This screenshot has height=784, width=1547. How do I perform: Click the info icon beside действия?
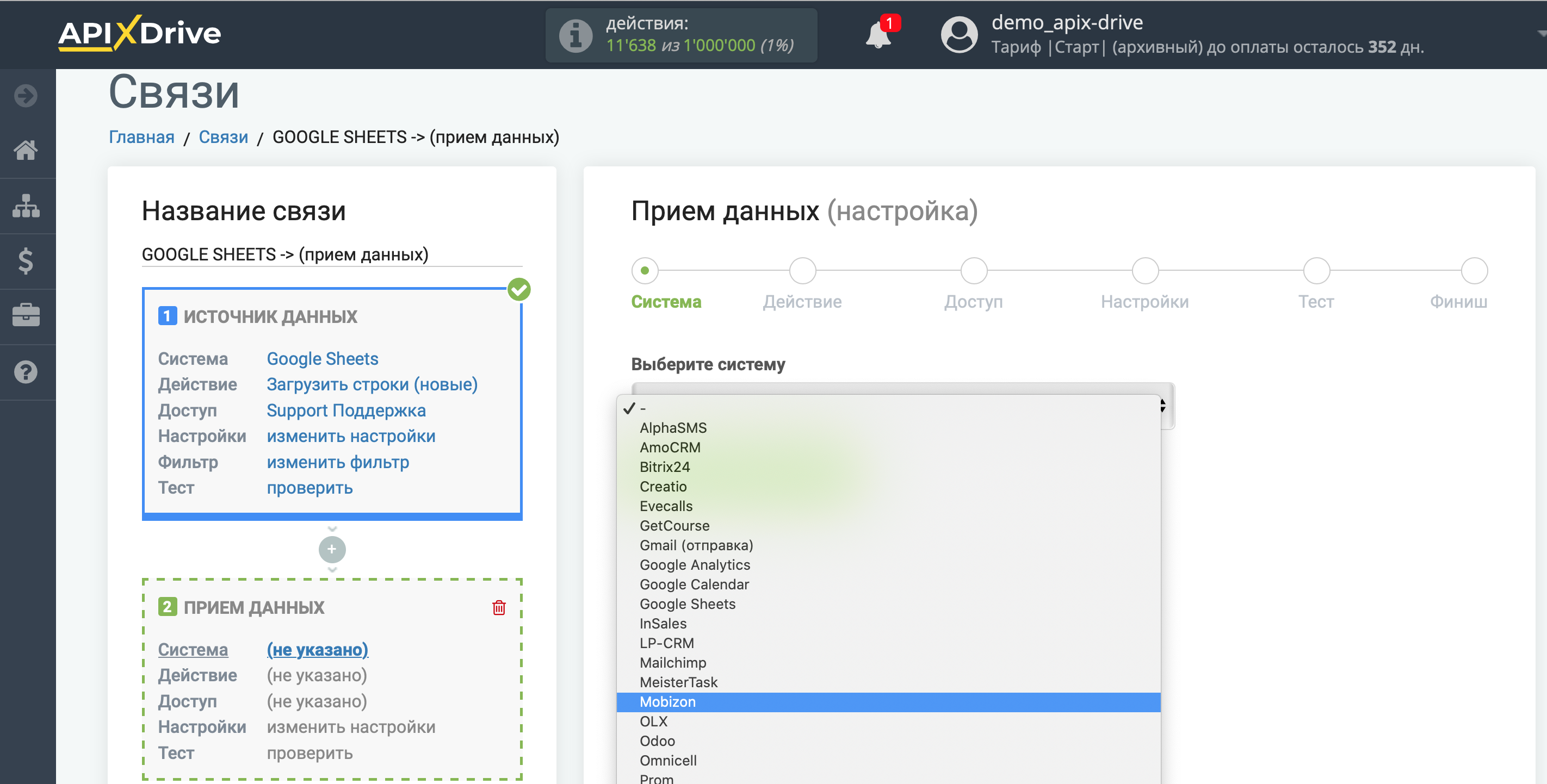tap(576, 35)
